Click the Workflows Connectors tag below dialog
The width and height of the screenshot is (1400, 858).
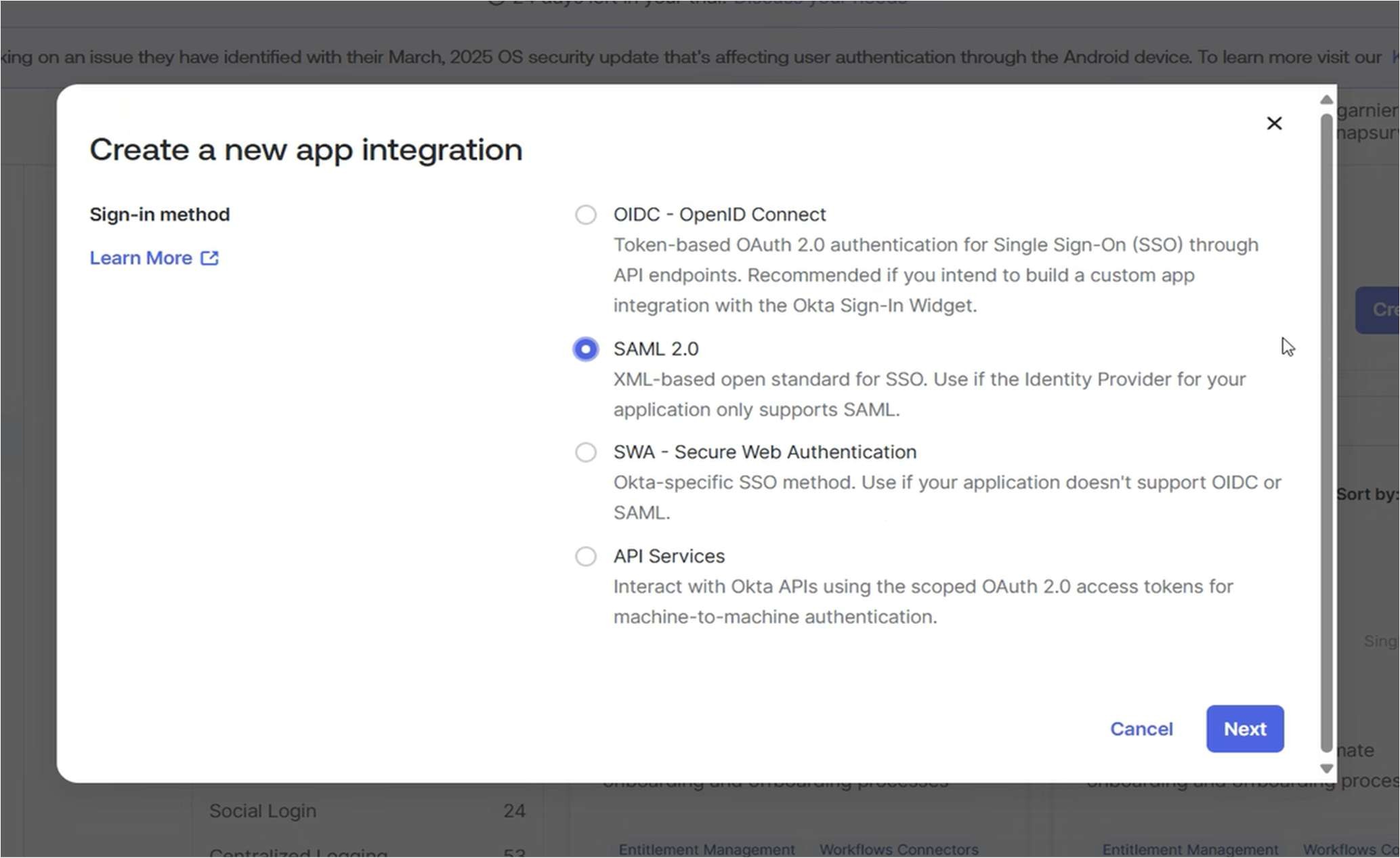pos(898,849)
